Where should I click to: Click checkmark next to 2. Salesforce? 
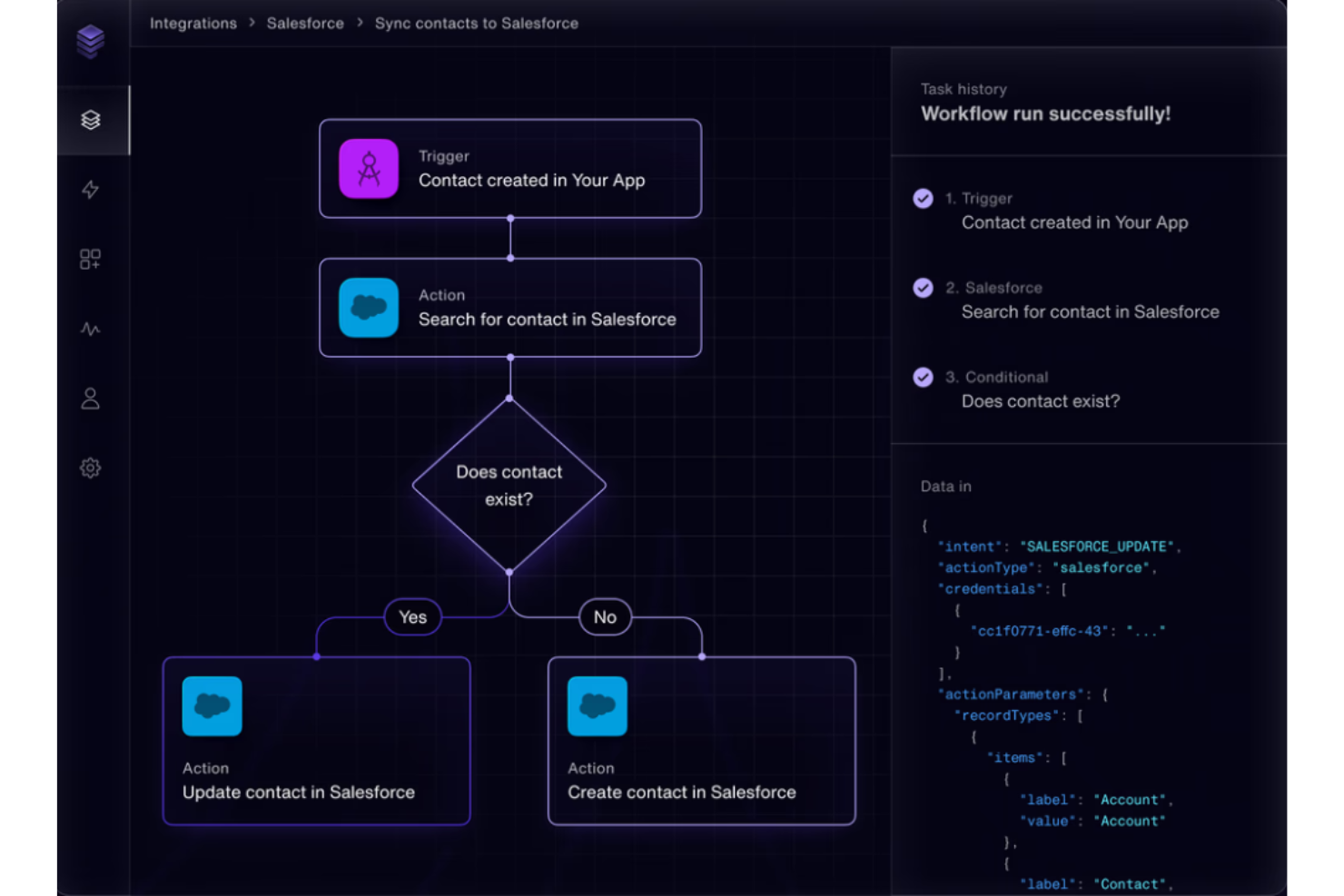(x=923, y=288)
